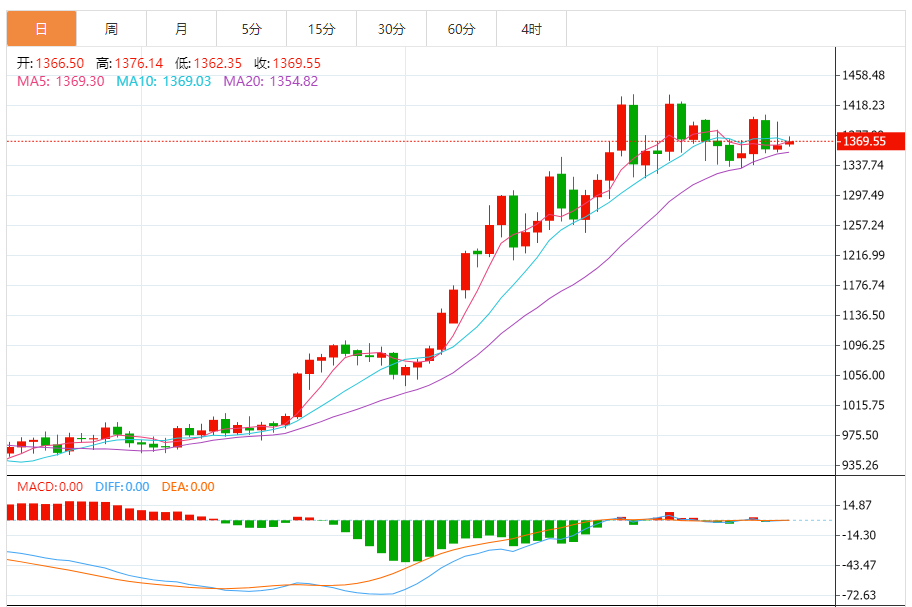
Task: Select the DEA 0.00 indicator label
Action: (189, 487)
